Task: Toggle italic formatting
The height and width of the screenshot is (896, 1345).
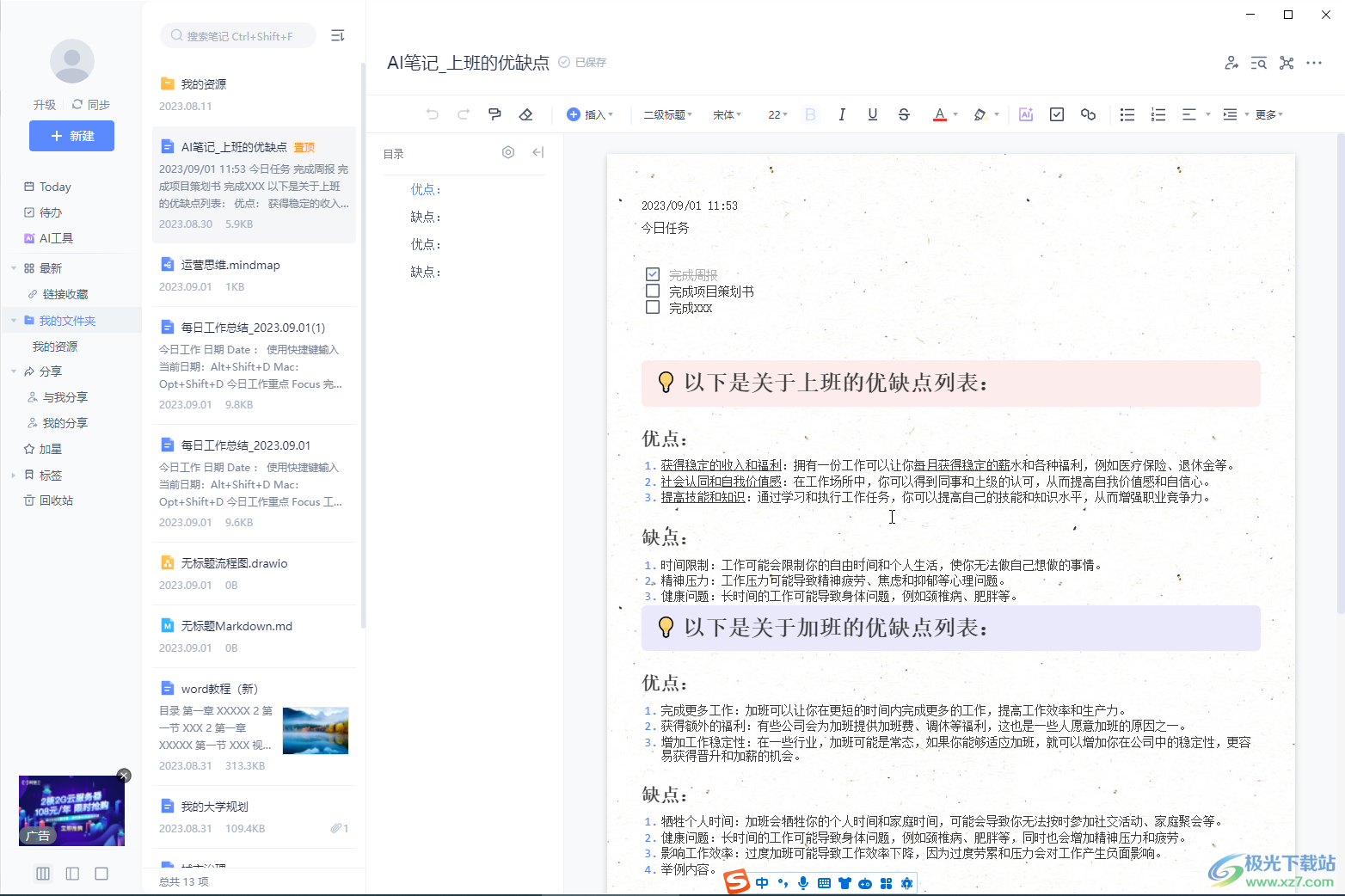Action: point(841,114)
